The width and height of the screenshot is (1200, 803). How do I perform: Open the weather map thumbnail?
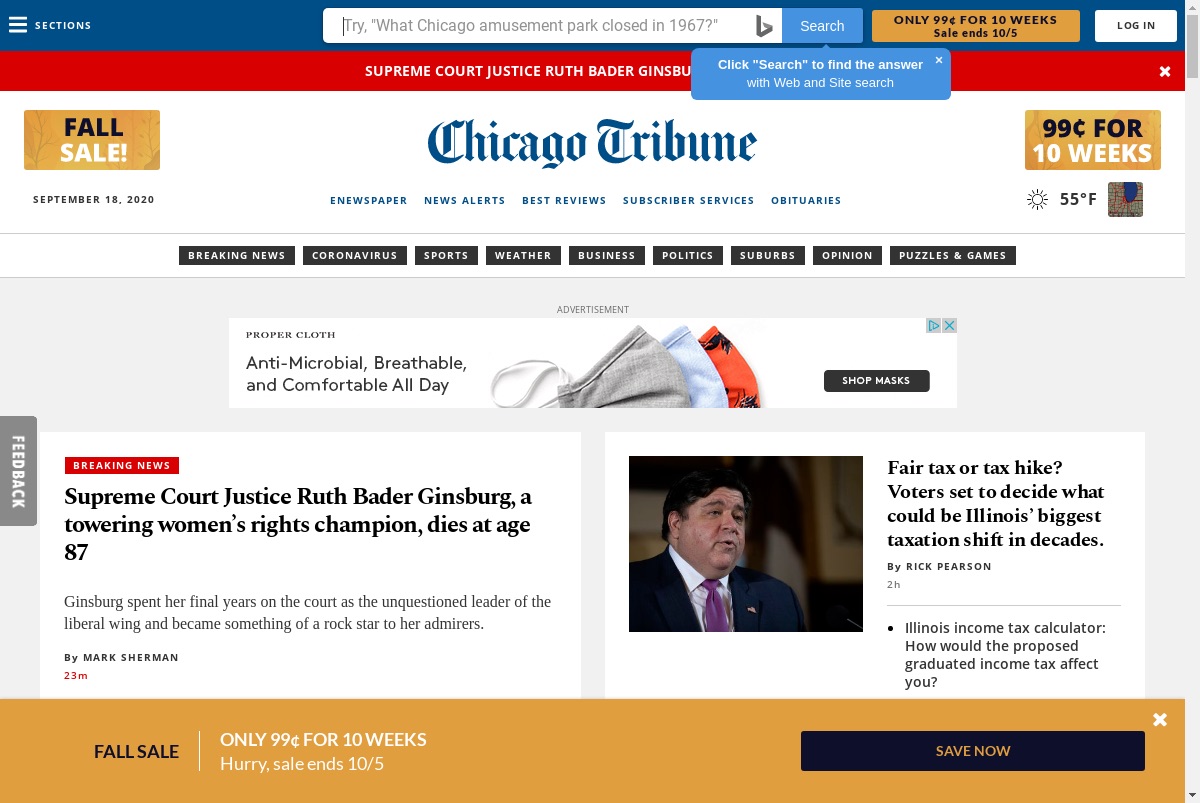pyautogui.click(x=1125, y=199)
